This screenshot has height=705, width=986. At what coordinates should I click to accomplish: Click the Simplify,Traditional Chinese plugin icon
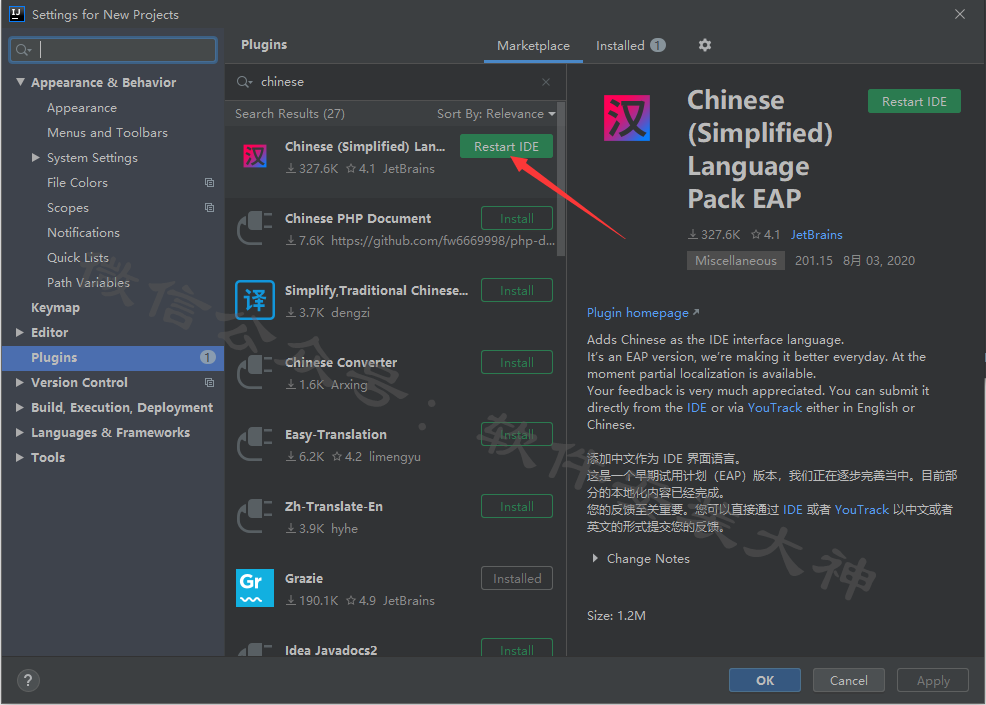[x=255, y=300]
